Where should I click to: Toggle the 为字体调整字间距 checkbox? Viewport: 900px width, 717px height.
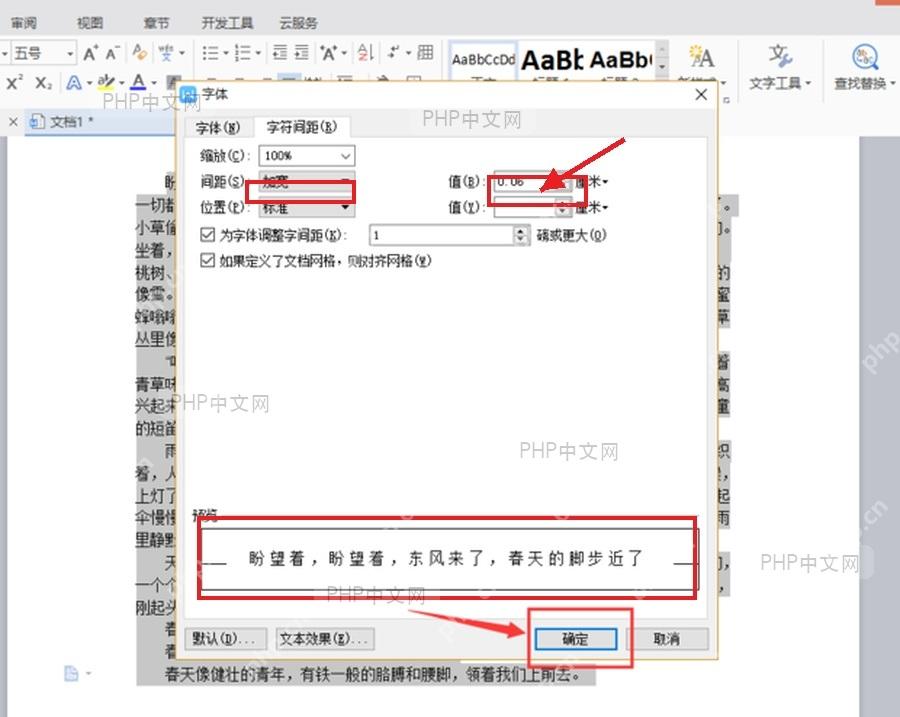tap(207, 235)
